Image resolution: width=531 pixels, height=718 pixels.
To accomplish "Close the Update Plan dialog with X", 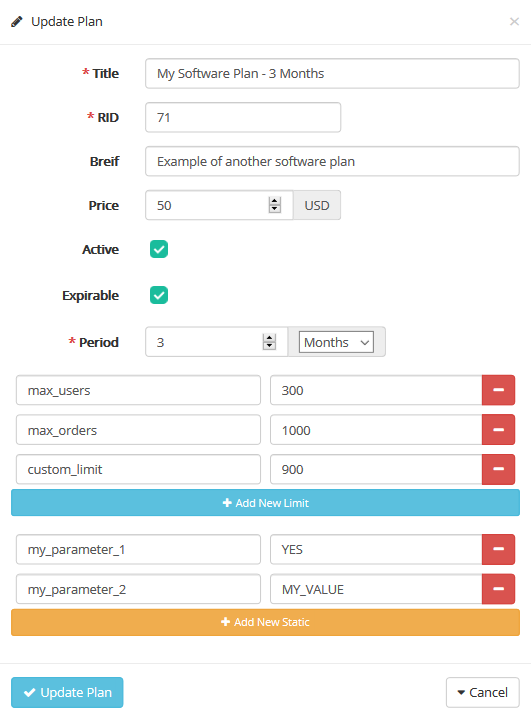I will [x=514, y=22].
